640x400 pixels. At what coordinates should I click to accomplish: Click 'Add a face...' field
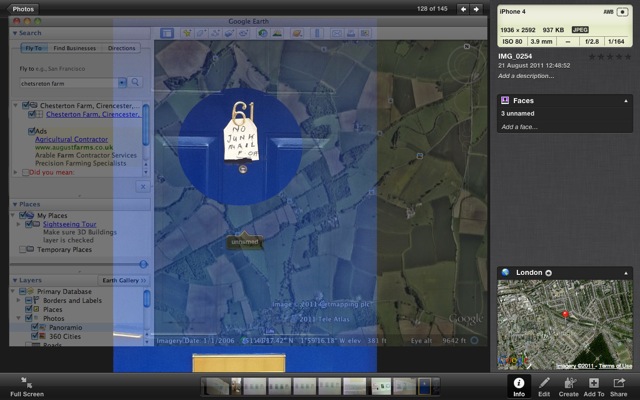tap(520, 127)
